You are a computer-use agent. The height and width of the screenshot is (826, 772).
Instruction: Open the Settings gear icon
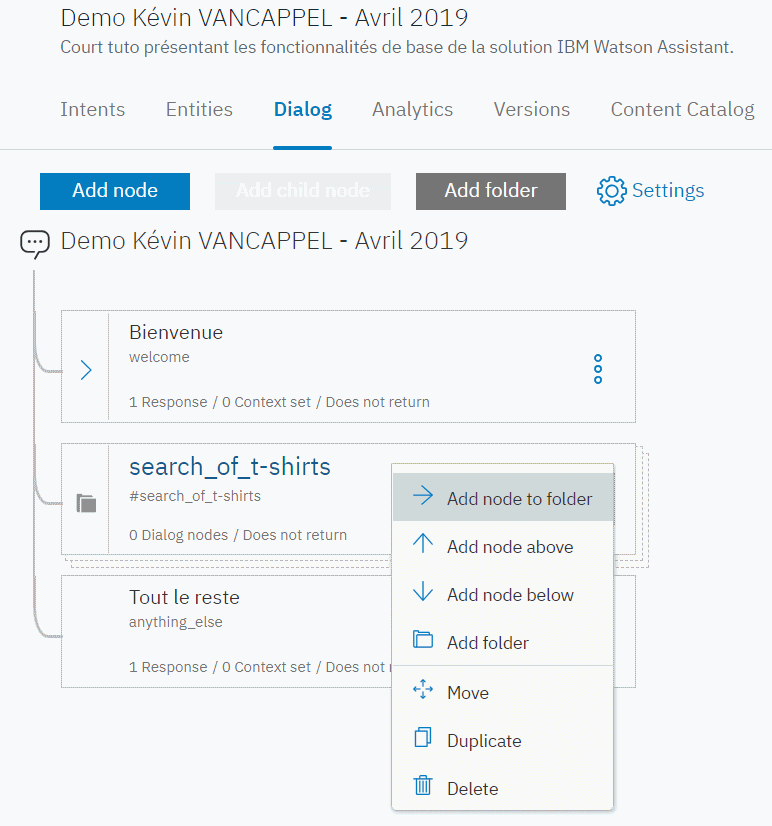pos(611,190)
